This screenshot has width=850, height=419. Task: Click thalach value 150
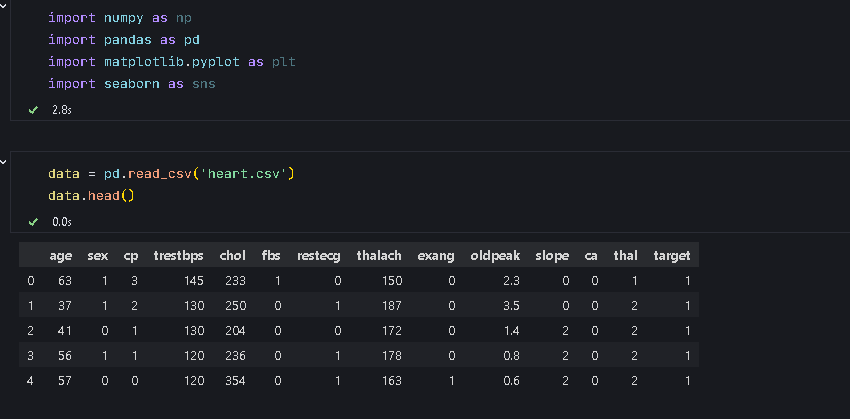point(391,281)
